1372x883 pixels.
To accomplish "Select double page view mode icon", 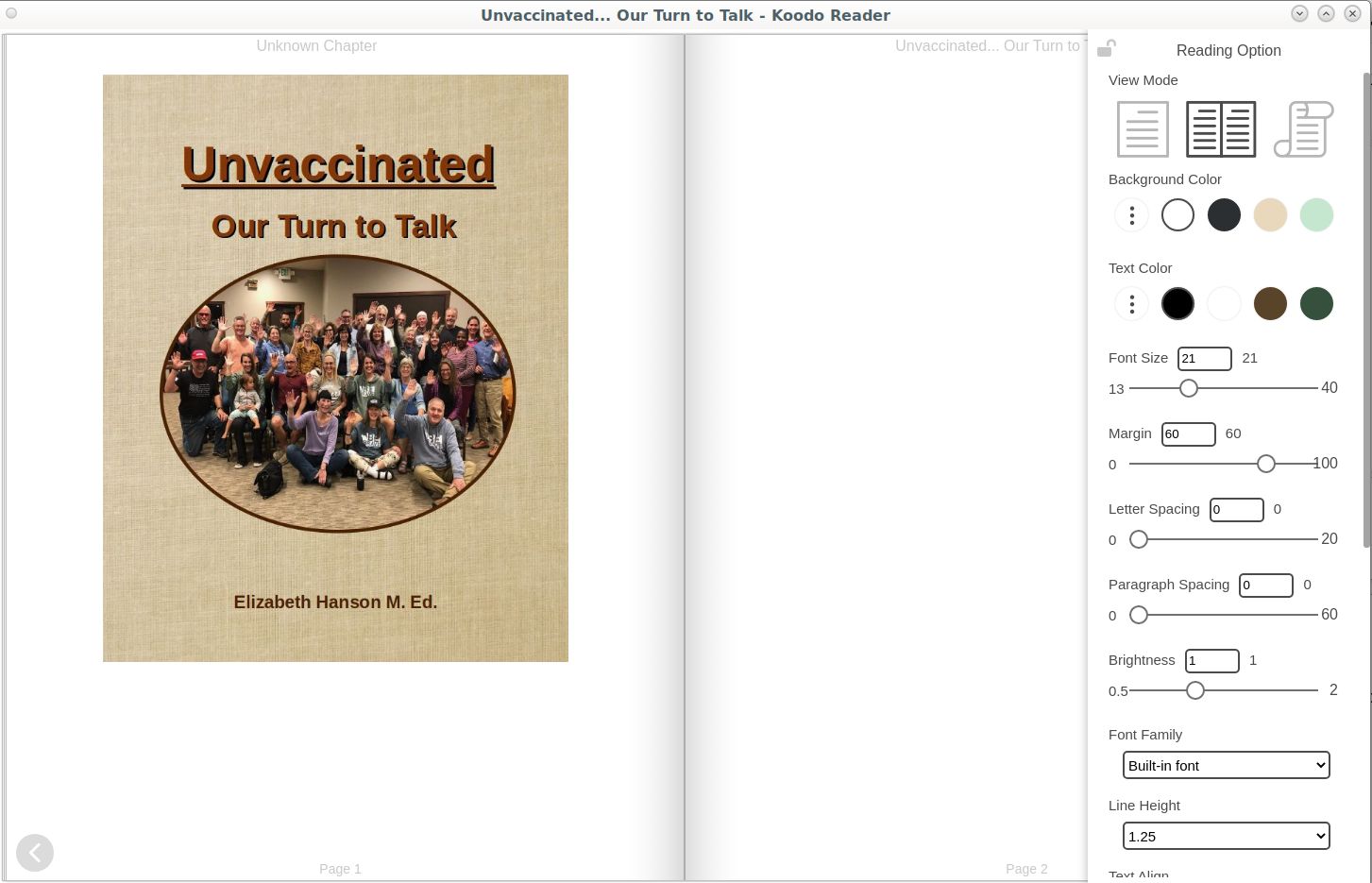I will 1221,129.
